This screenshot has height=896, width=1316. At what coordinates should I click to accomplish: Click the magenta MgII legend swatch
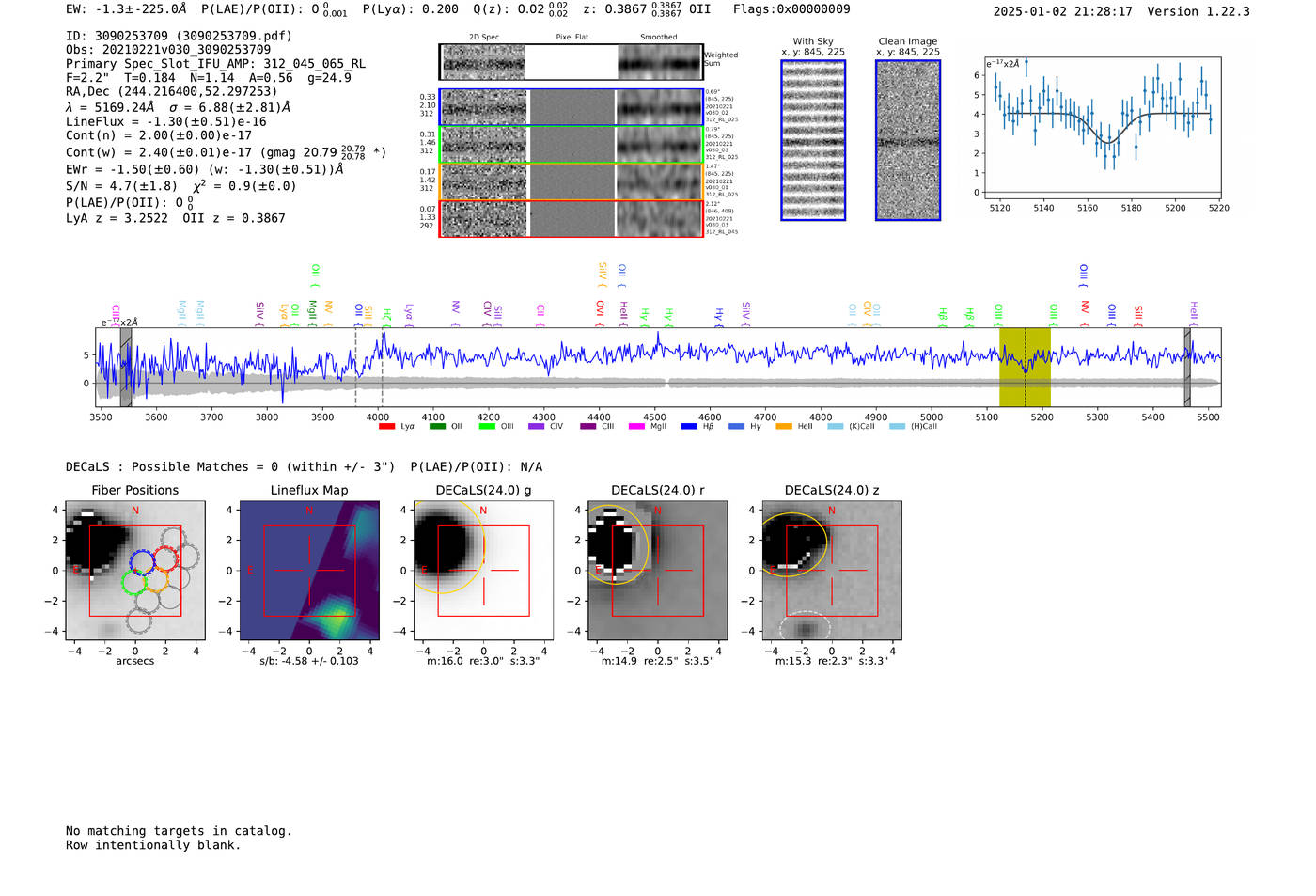(x=636, y=427)
